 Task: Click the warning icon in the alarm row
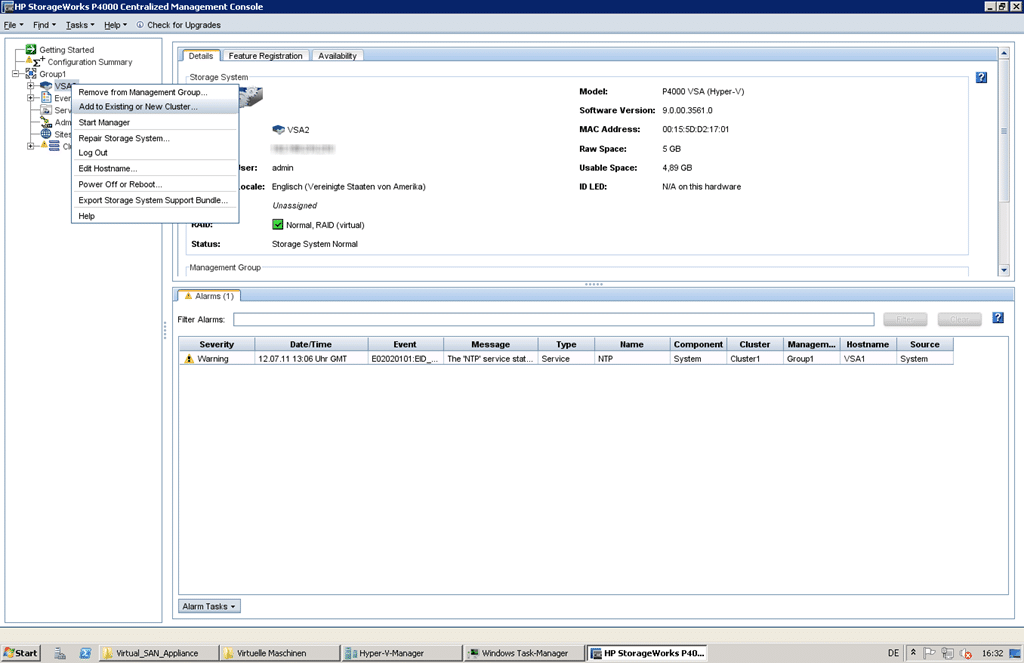tap(189, 359)
